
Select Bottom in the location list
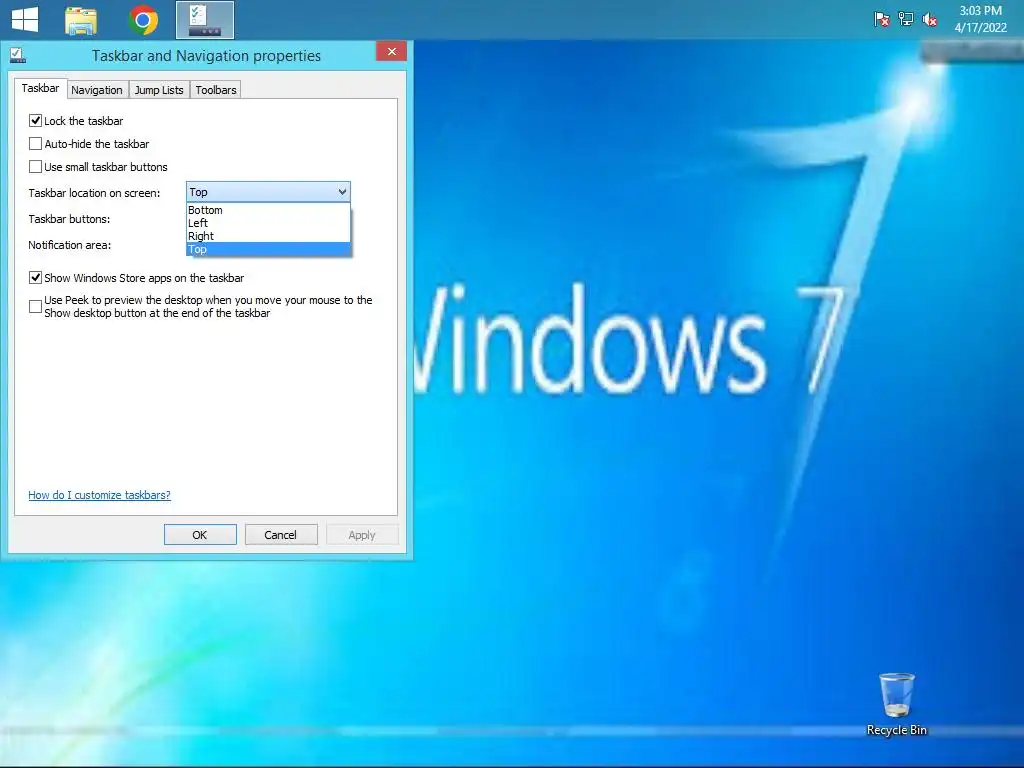(268, 210)
